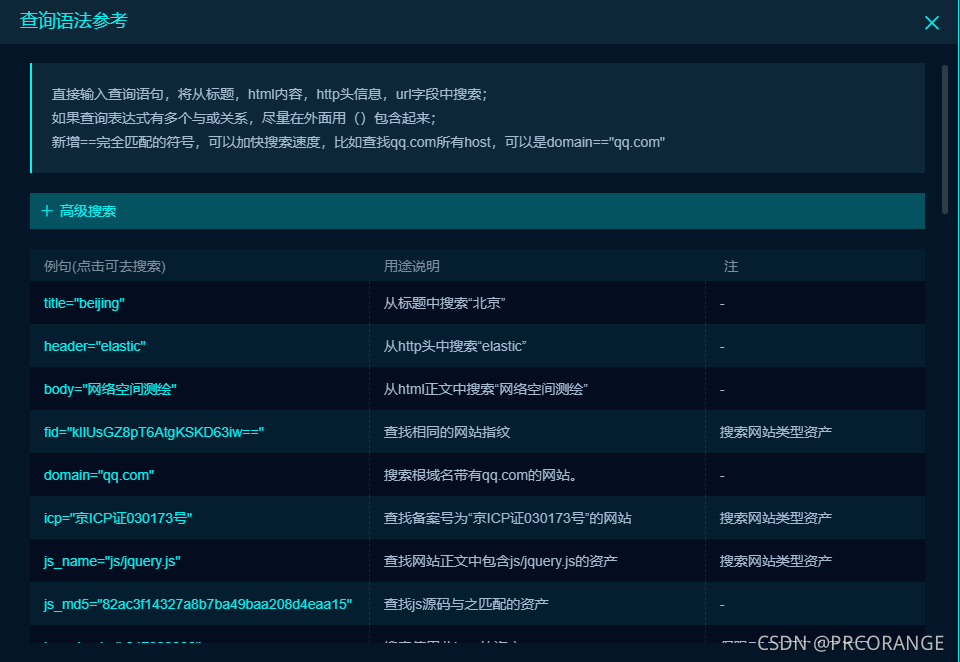Close the 查询语法参考 dialog
Image resolution: width=960 pixels, height=662 pixels.
point(931,22)
